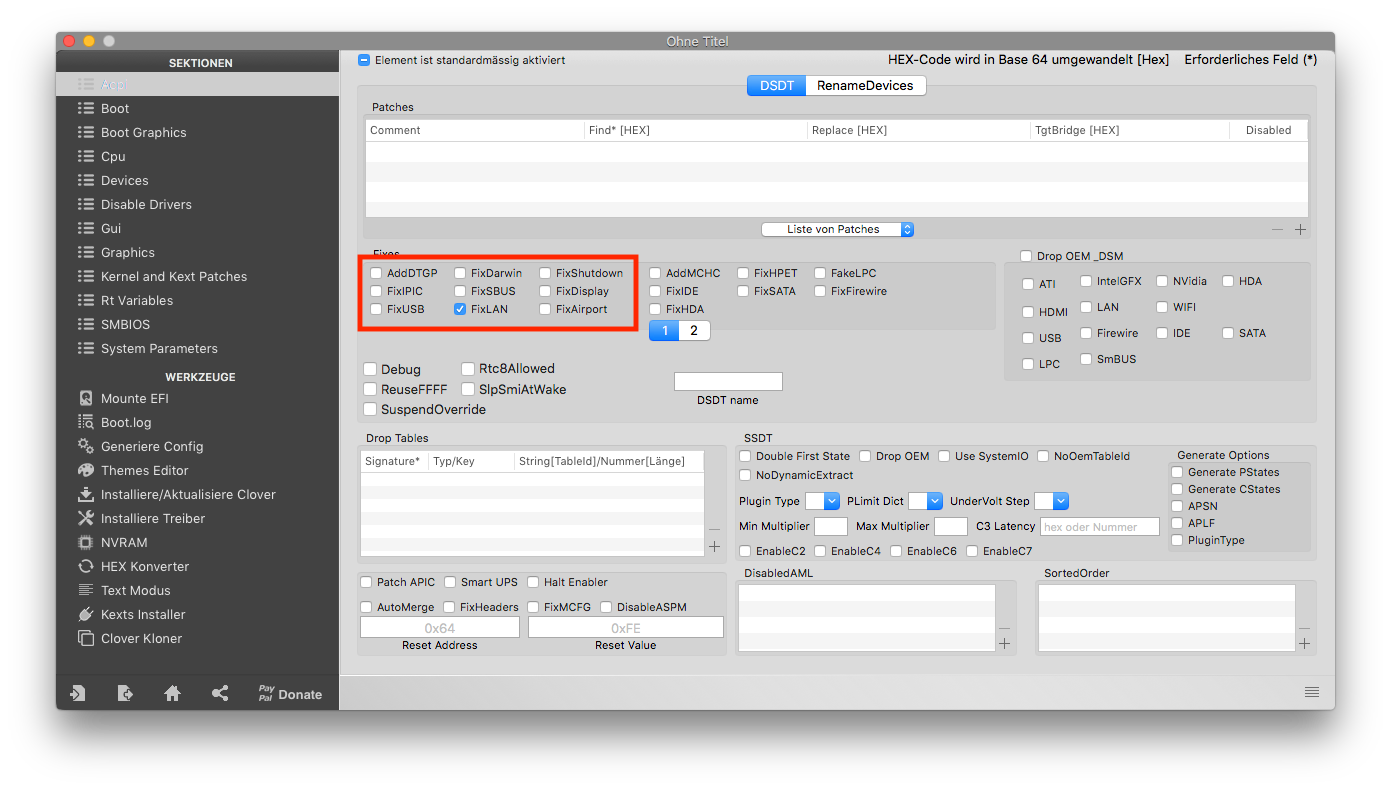Open the Kexts Installer
Image resolution: width=1391 pixels, height=790 pixels.
[142, 614]
